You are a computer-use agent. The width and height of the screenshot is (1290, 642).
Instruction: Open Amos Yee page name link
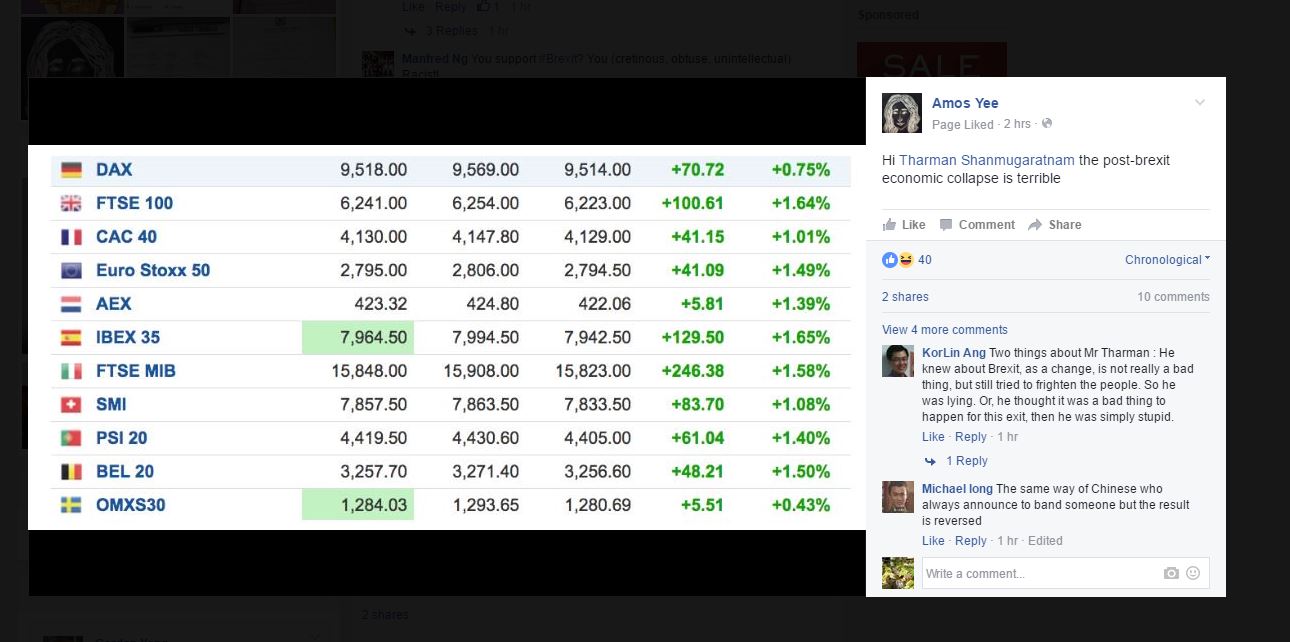(965, 103)
